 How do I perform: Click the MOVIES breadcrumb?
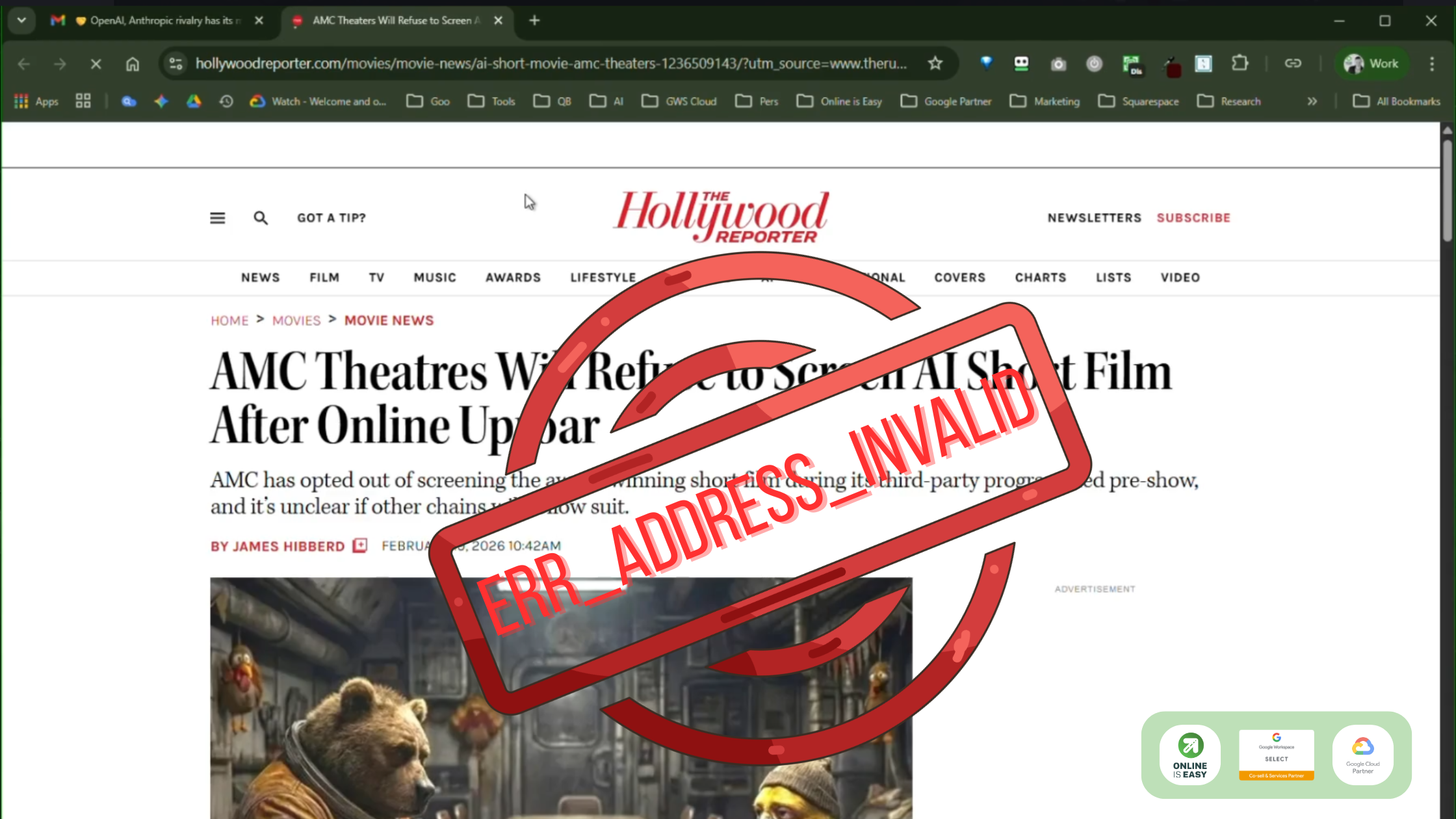tap(296, 320)
